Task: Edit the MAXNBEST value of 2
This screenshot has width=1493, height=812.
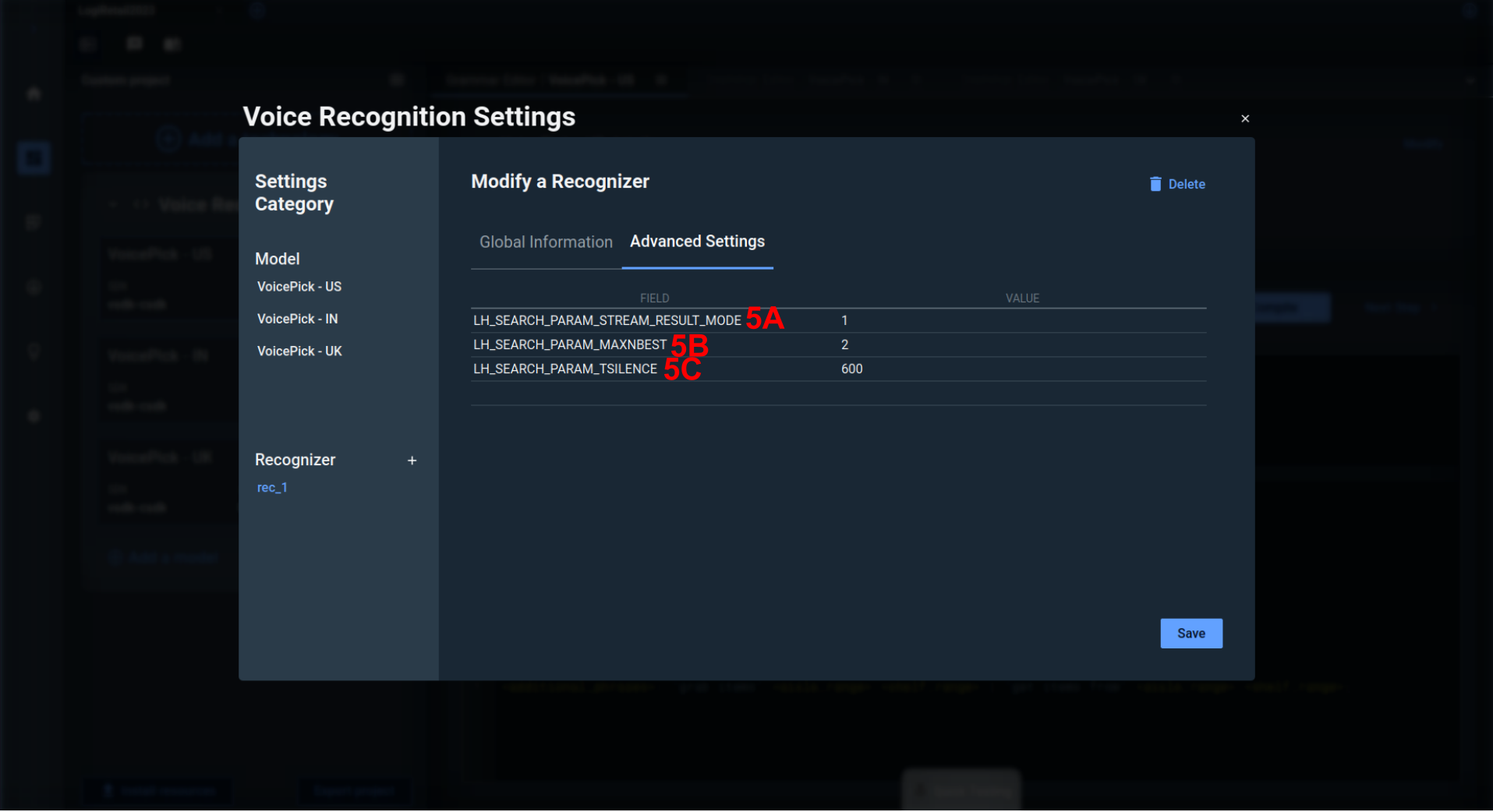Action: (844, 345)
